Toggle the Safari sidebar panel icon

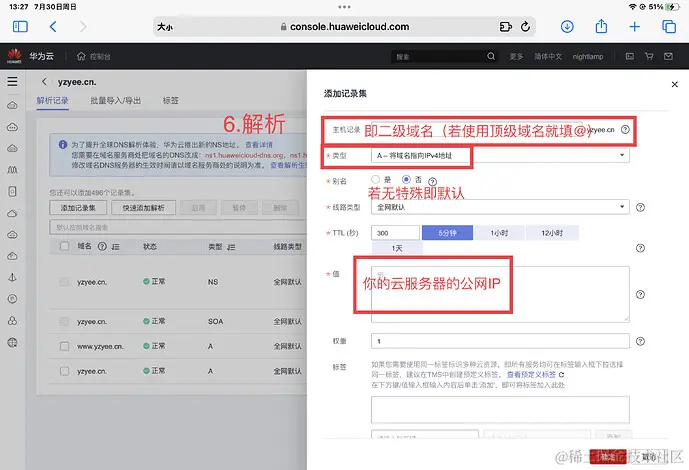[x=20, y=27]
